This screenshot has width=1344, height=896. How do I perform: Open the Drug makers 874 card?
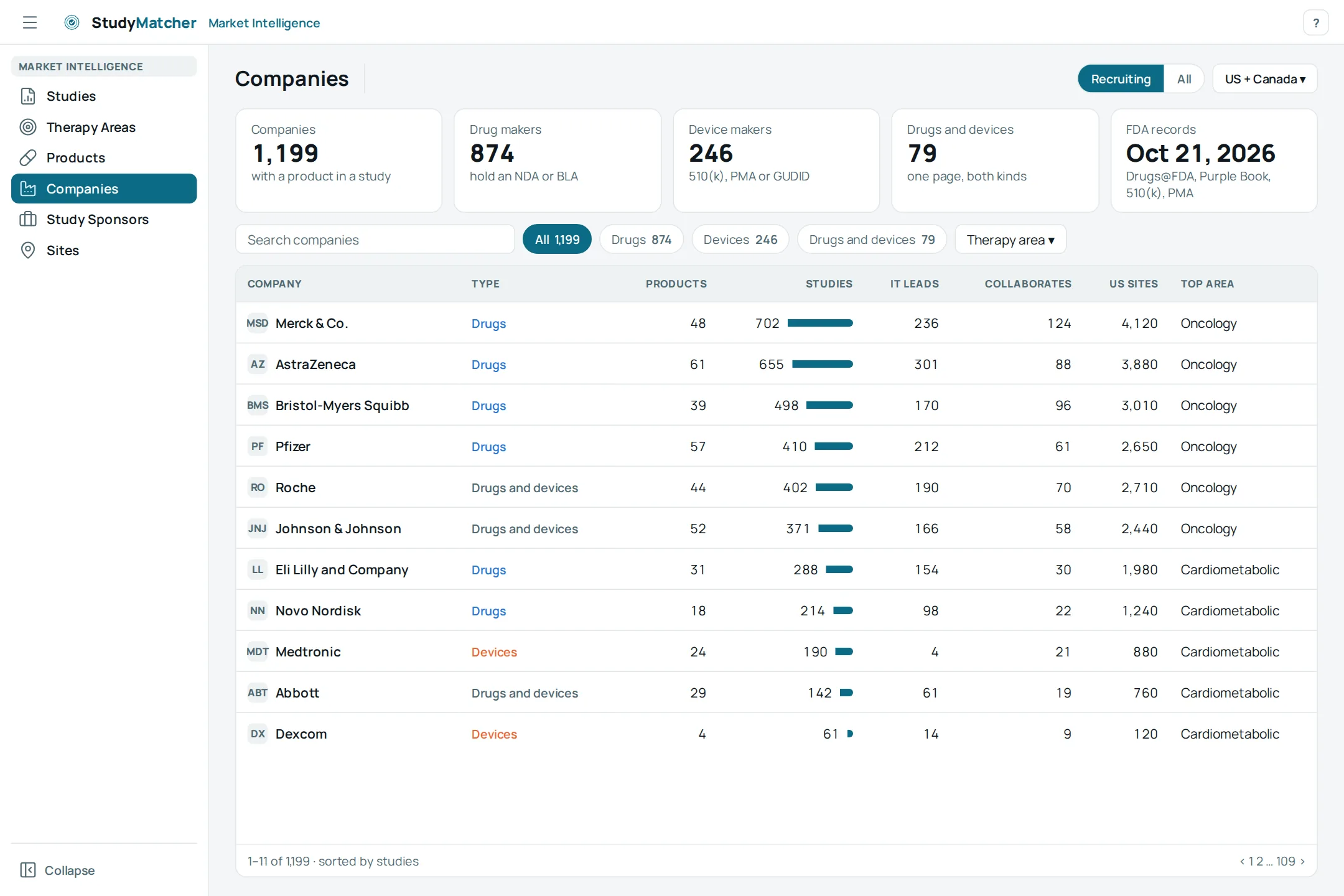[557, 161]
